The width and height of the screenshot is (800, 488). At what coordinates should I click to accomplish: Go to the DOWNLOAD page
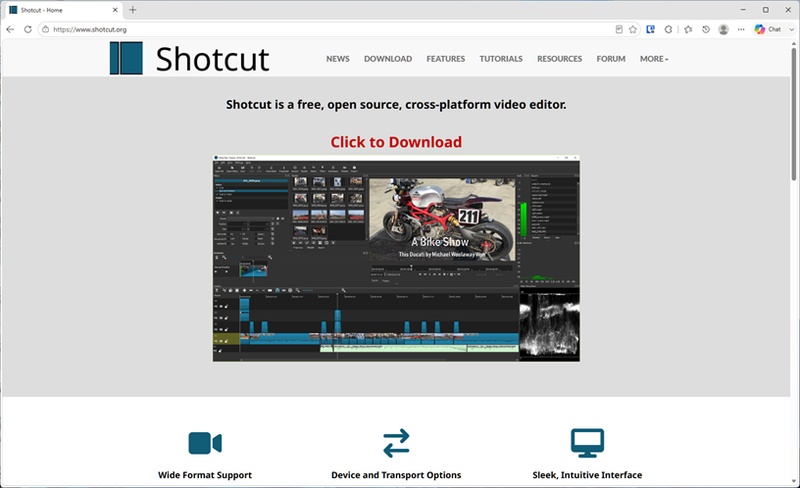coord(388,59)
